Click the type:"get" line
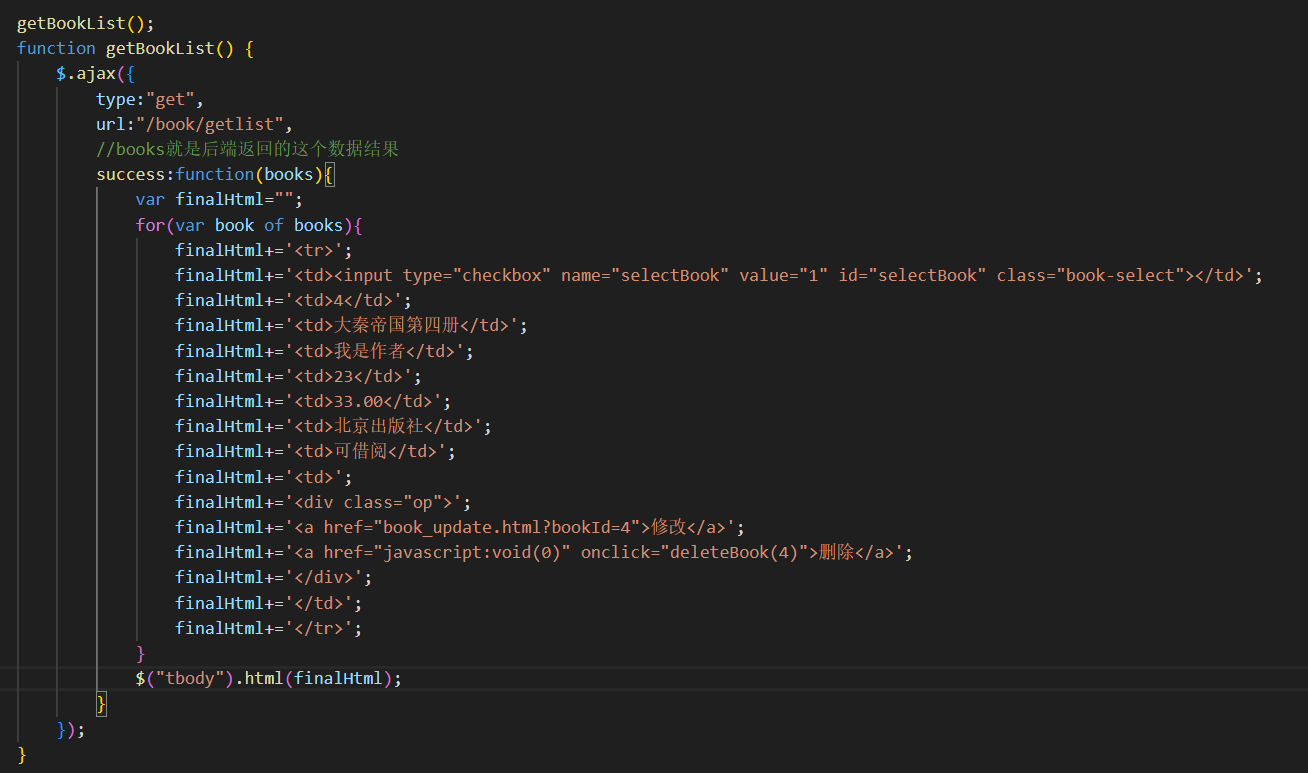Screen dimensions: 1308x773 [x=150, y=99]
